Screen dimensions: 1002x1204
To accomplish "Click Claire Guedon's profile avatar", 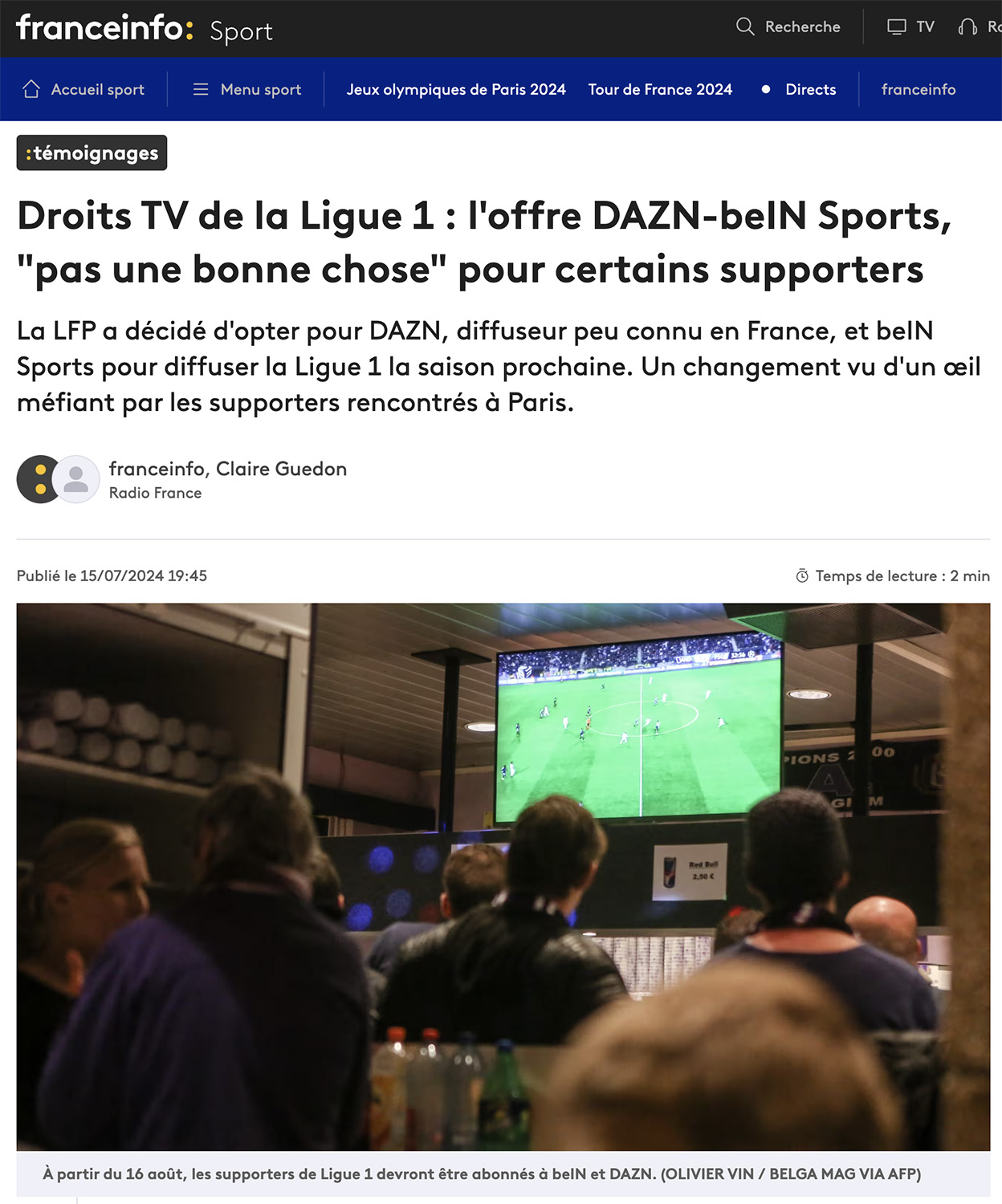I will pyautogui.click(x=76, y=479).
